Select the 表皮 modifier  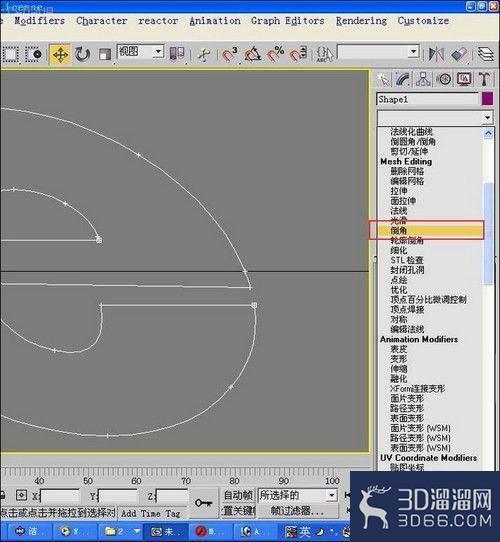399,349
